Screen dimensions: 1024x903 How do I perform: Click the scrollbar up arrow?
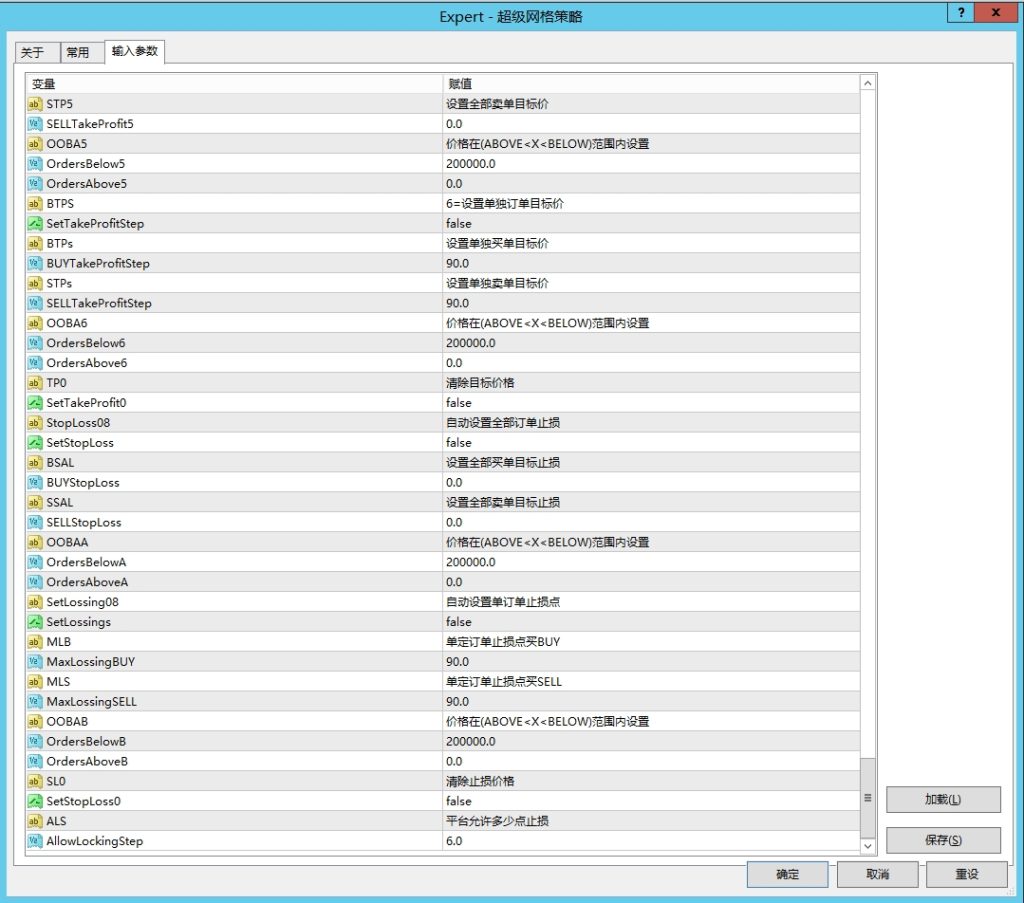point(867,84)
